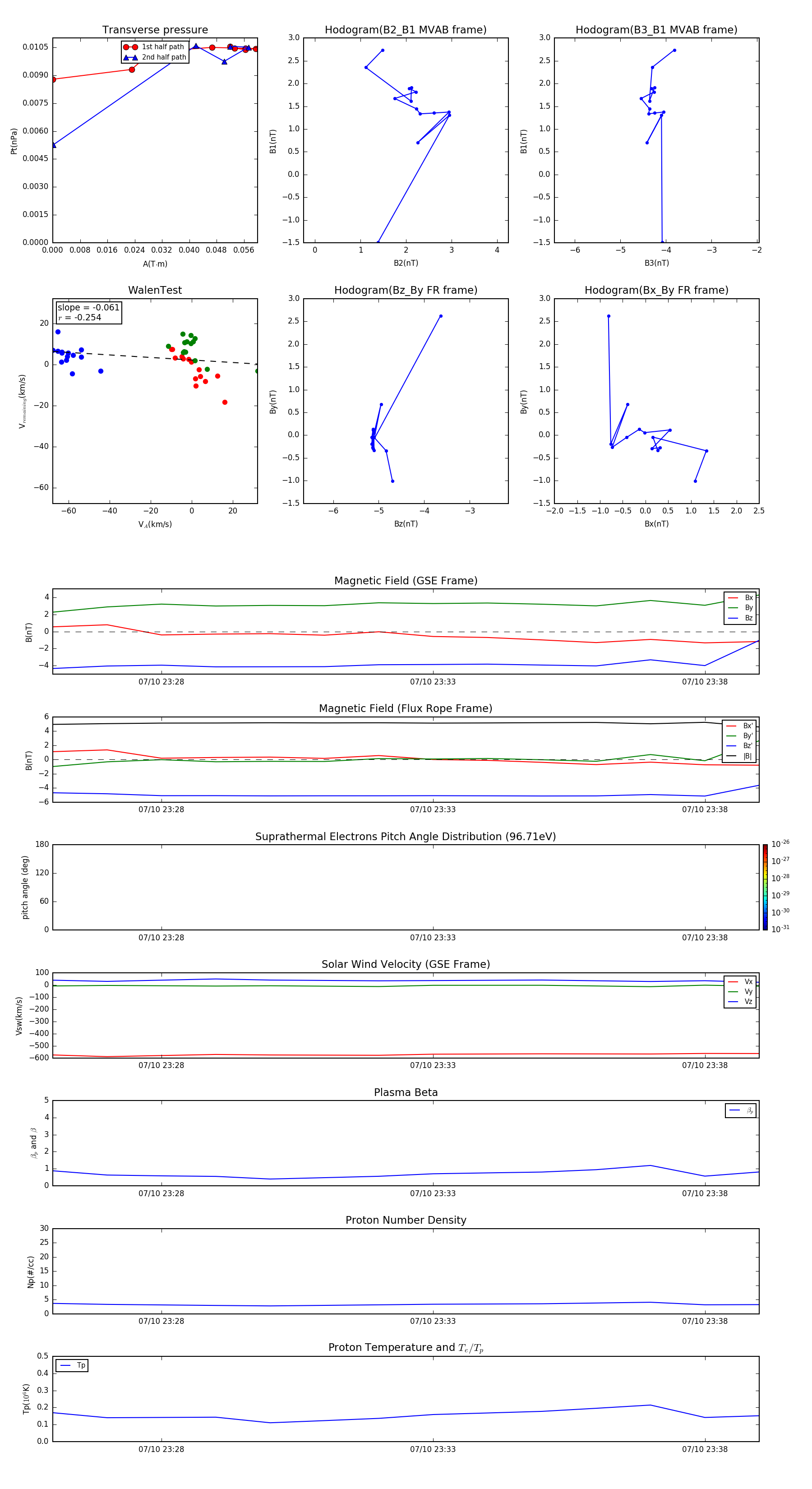Click the 'V_A(km/s)' x-axis label
Screen dimensions: 812x1489
click(155, 524)
